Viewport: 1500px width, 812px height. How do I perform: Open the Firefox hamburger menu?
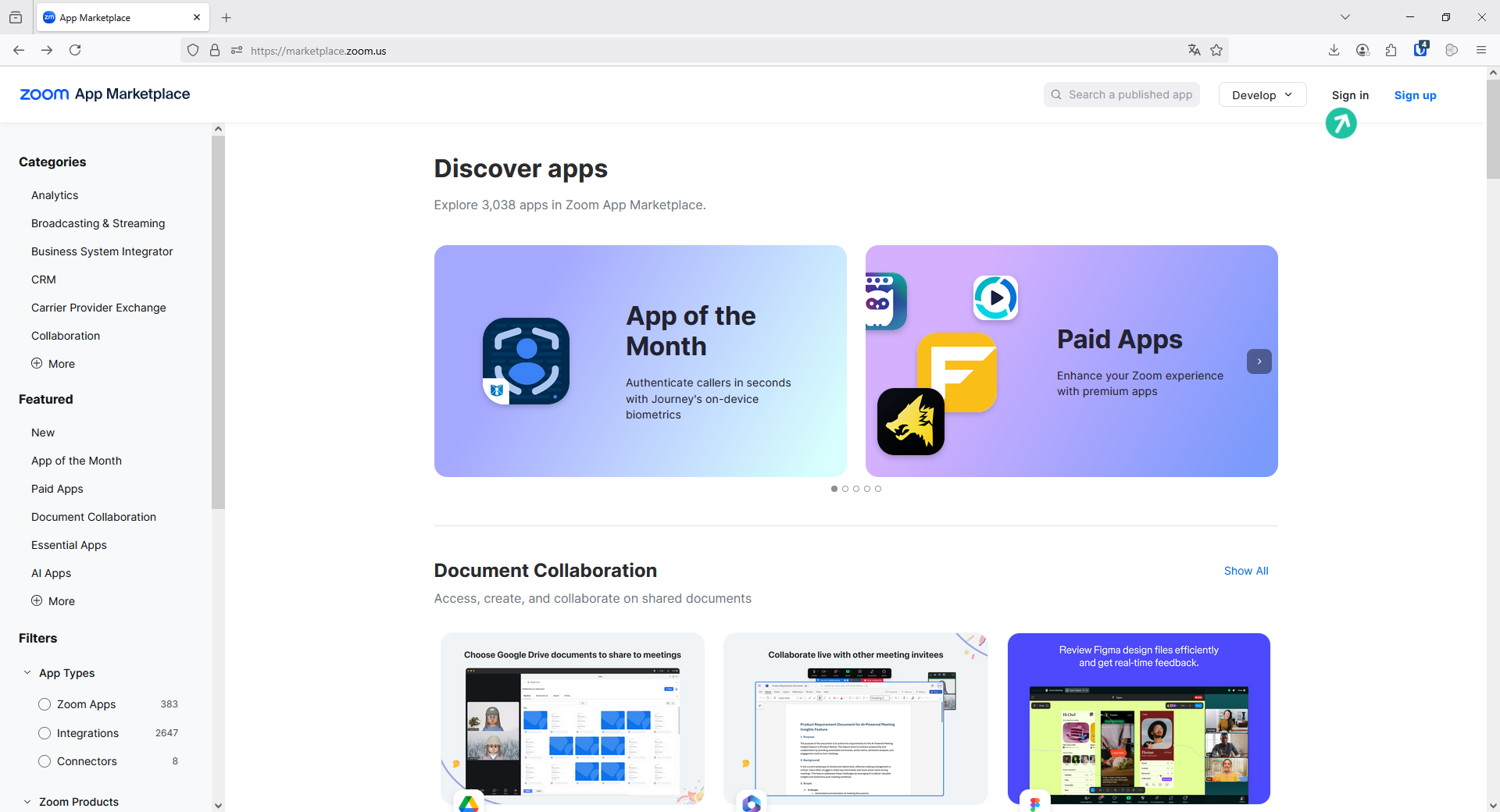click(x=1480, y=50)
